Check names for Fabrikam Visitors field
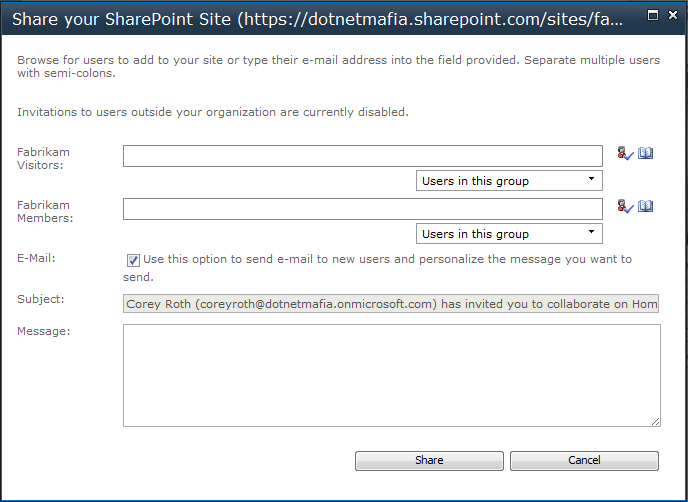The image size is (688, 502). (625, 154)
